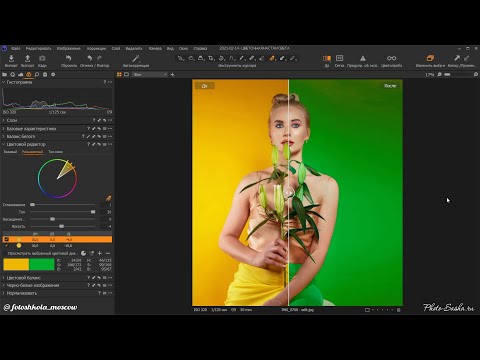Toggle the second color range row checkmark
This screenshot has width=480, height=360.
click(6, 246)
